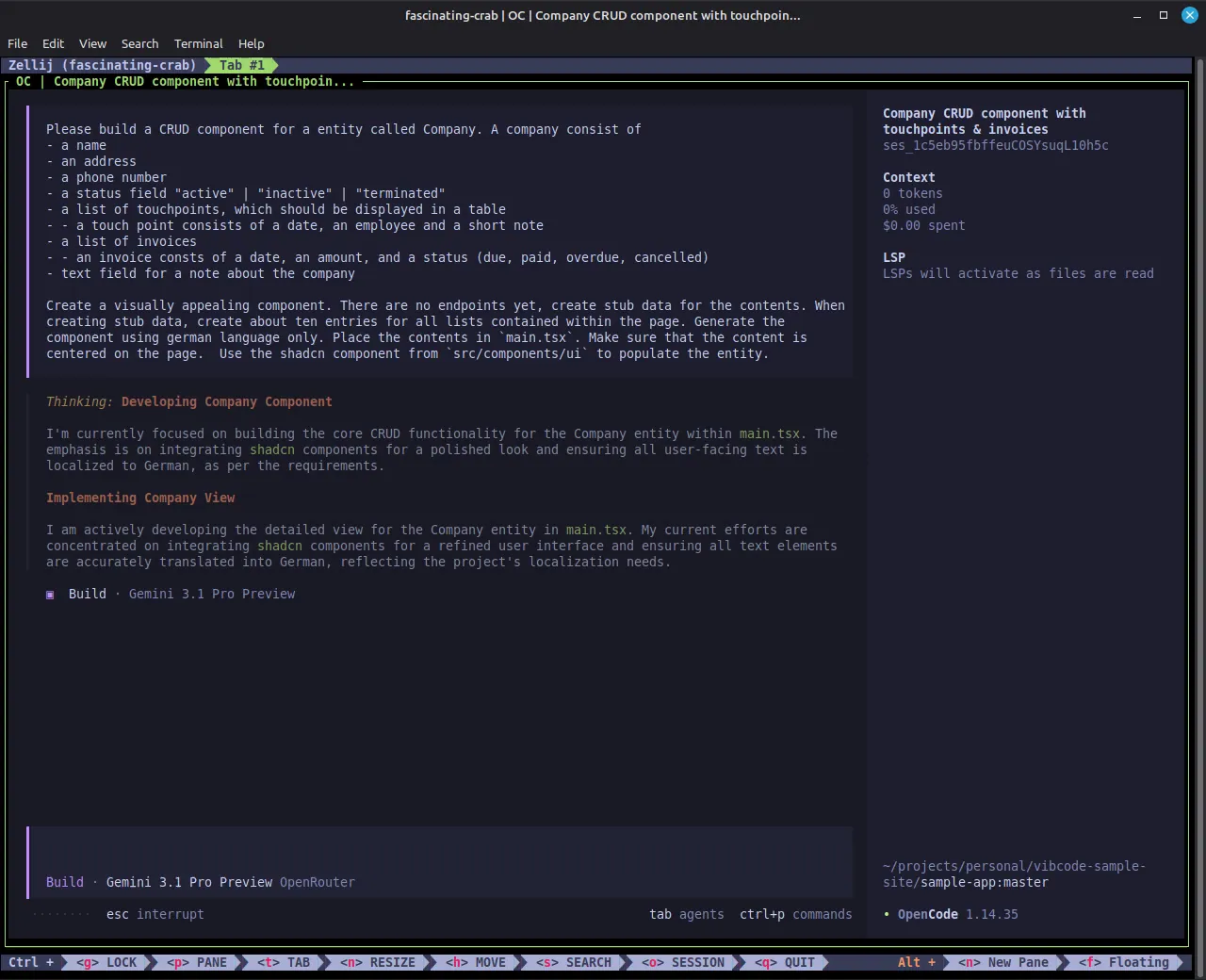Click 'LSPs will activate as files are read'
The image size is (1206, 980).
[1019, 273]
